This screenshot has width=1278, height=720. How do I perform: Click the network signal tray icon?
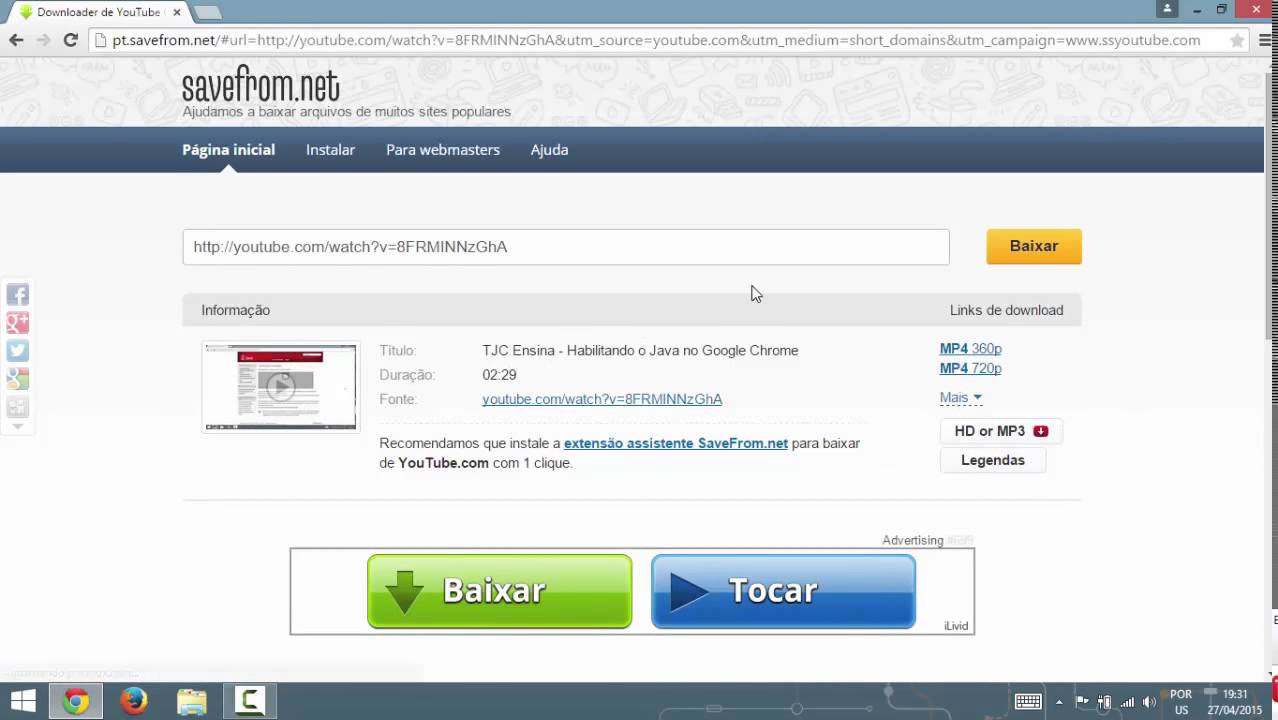click(1128, 702)
